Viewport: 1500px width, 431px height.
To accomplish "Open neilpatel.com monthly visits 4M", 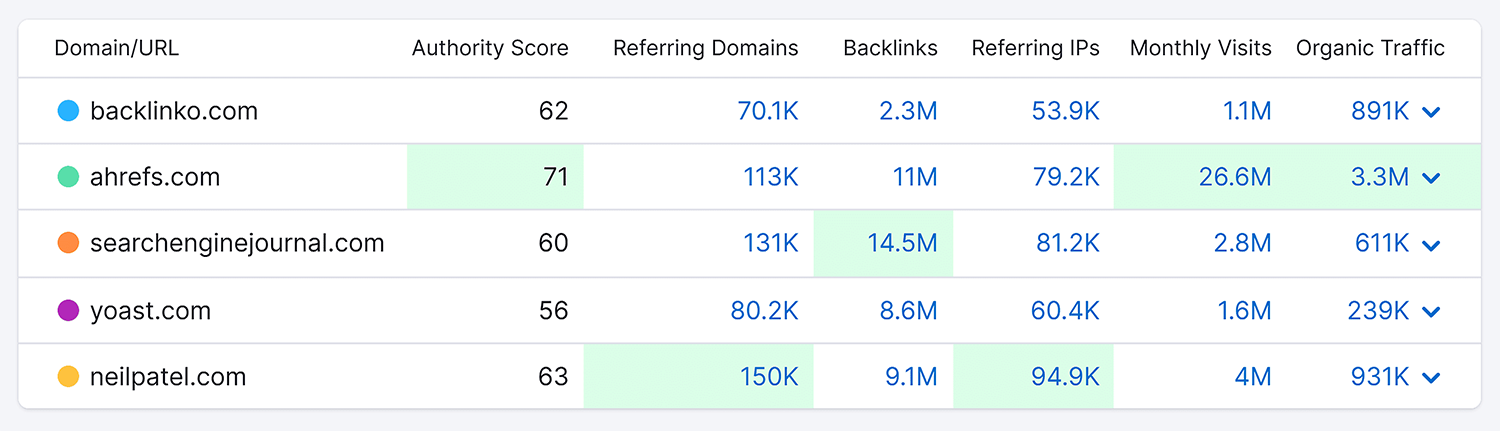I will 1254,377.
